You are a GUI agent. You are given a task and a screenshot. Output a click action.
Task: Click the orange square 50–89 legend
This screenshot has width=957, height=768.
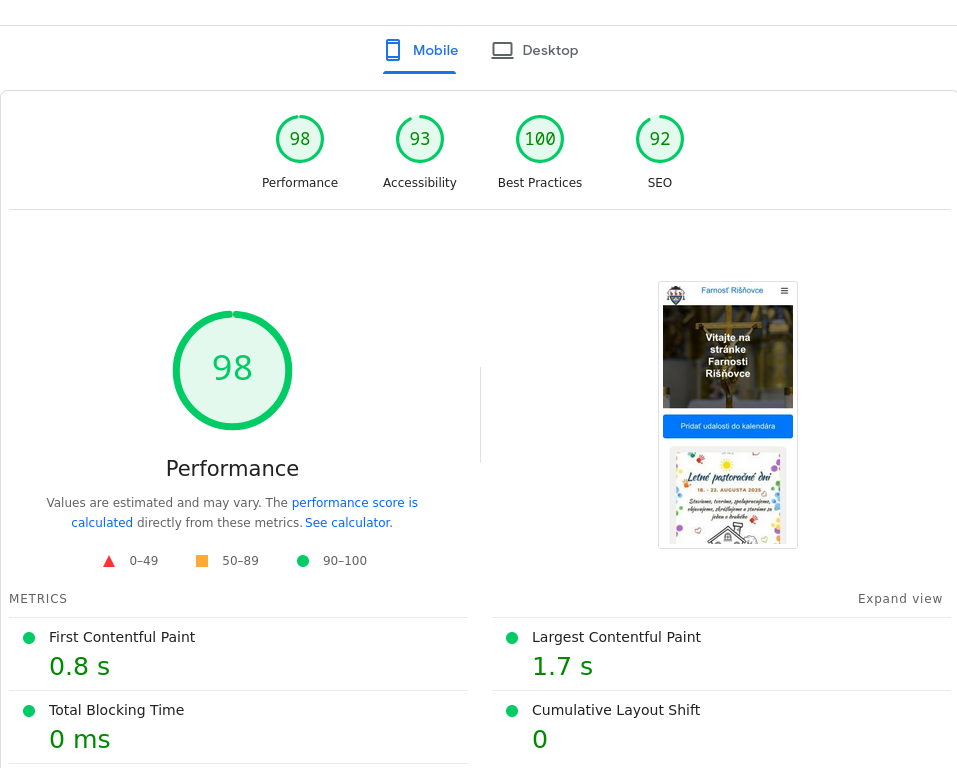[x=202, y=561]
